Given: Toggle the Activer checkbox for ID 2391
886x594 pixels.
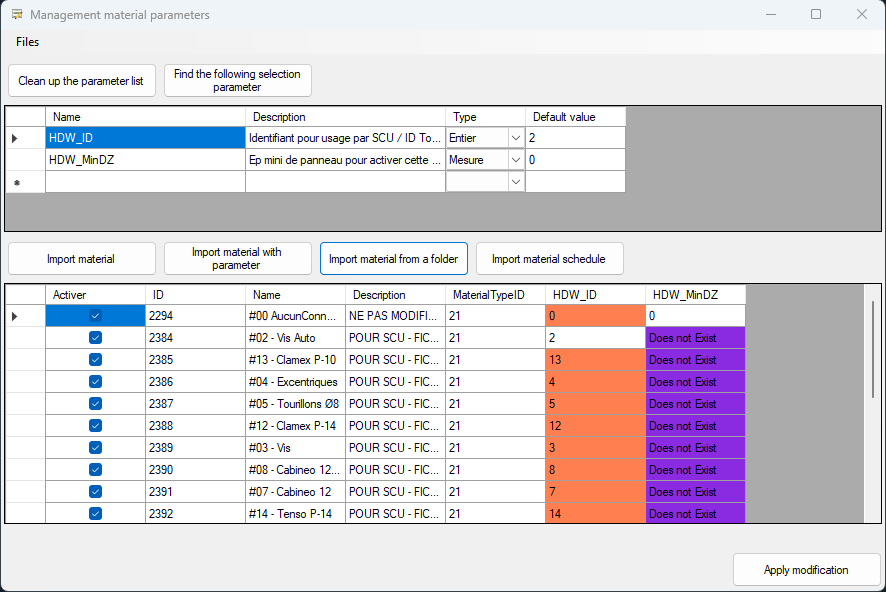Looking at the screenshot, I should tap(95, 492).
